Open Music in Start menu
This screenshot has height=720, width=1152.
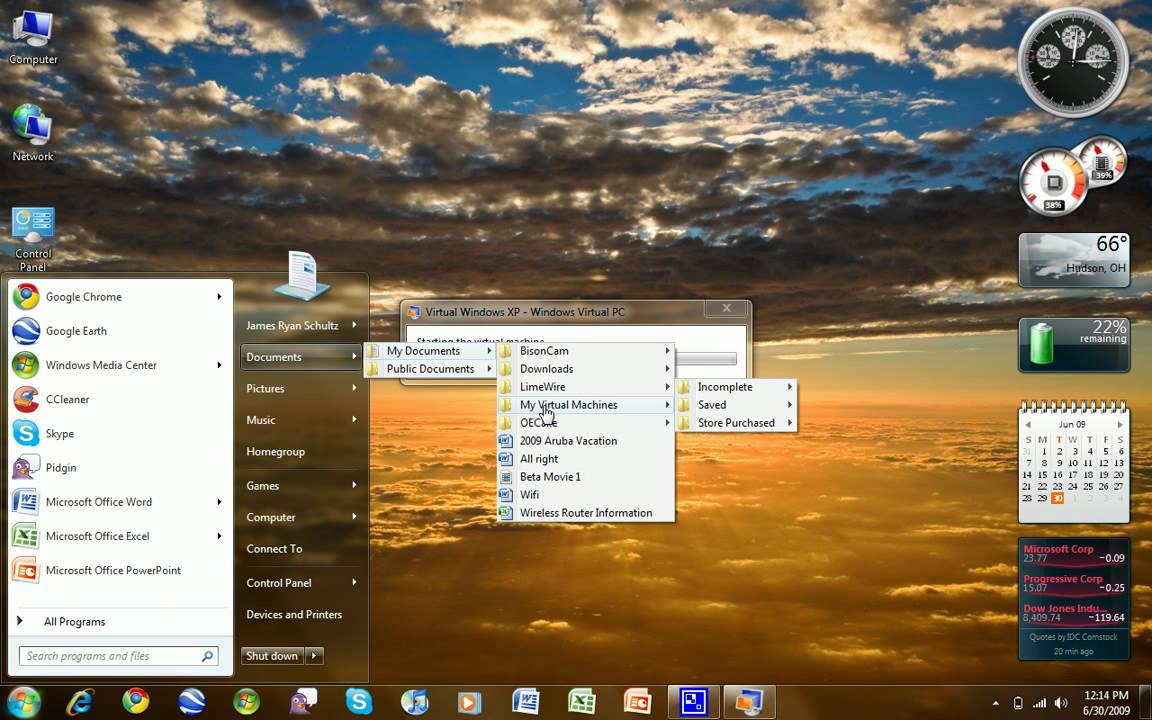(301, 420)
